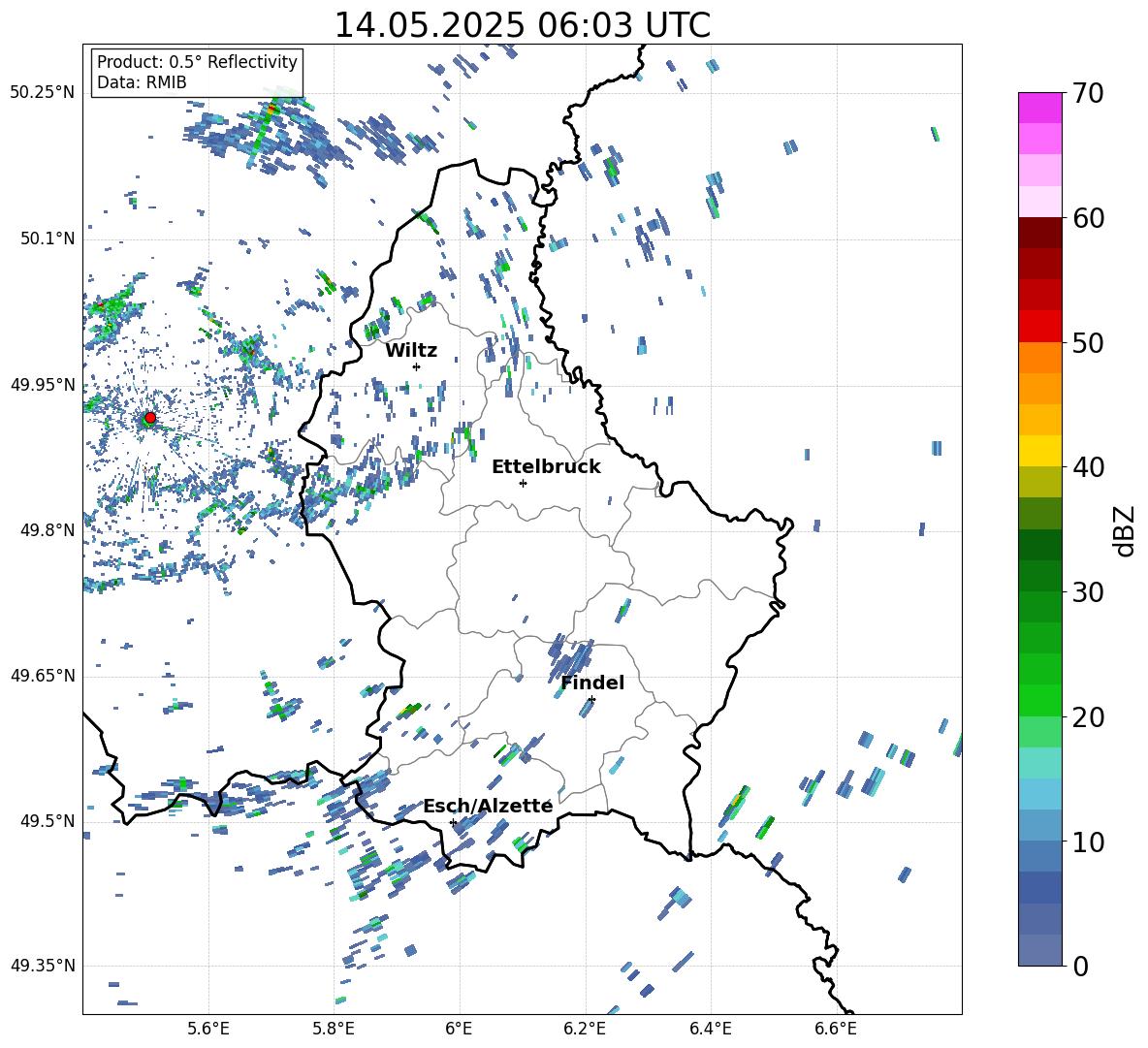Viewport: 1148px width, 1048px height.
Task: Click the 6°E longitude label
Action: (x=459, y=1029)
